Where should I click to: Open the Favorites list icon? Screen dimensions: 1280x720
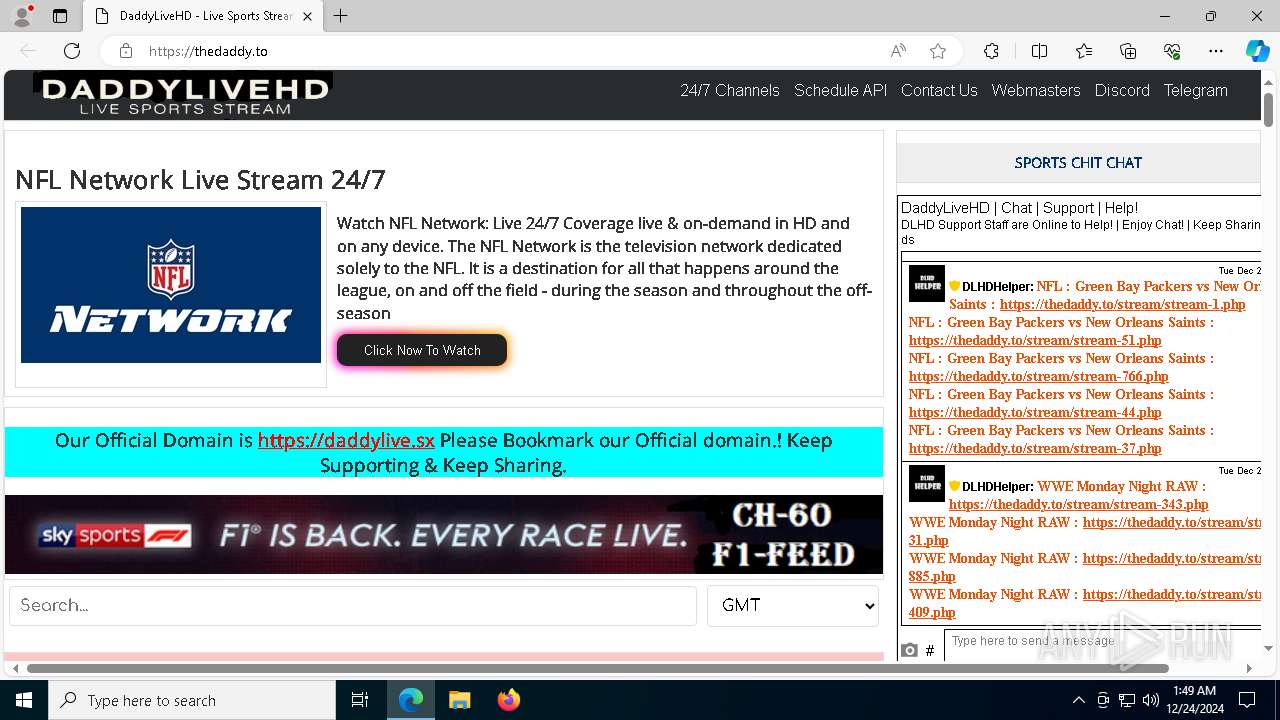1084,51
